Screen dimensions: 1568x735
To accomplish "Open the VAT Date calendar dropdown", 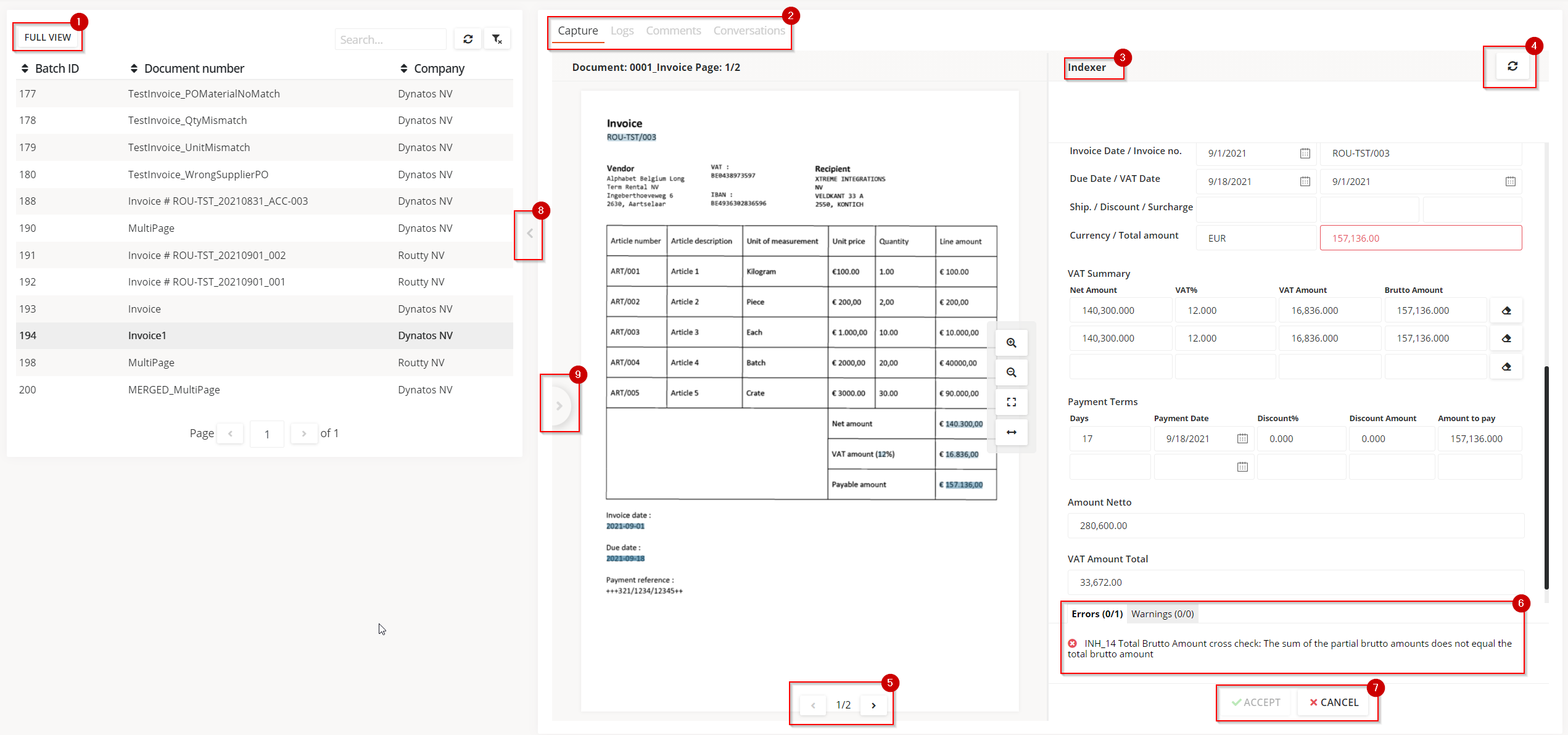I will 1510,181.
